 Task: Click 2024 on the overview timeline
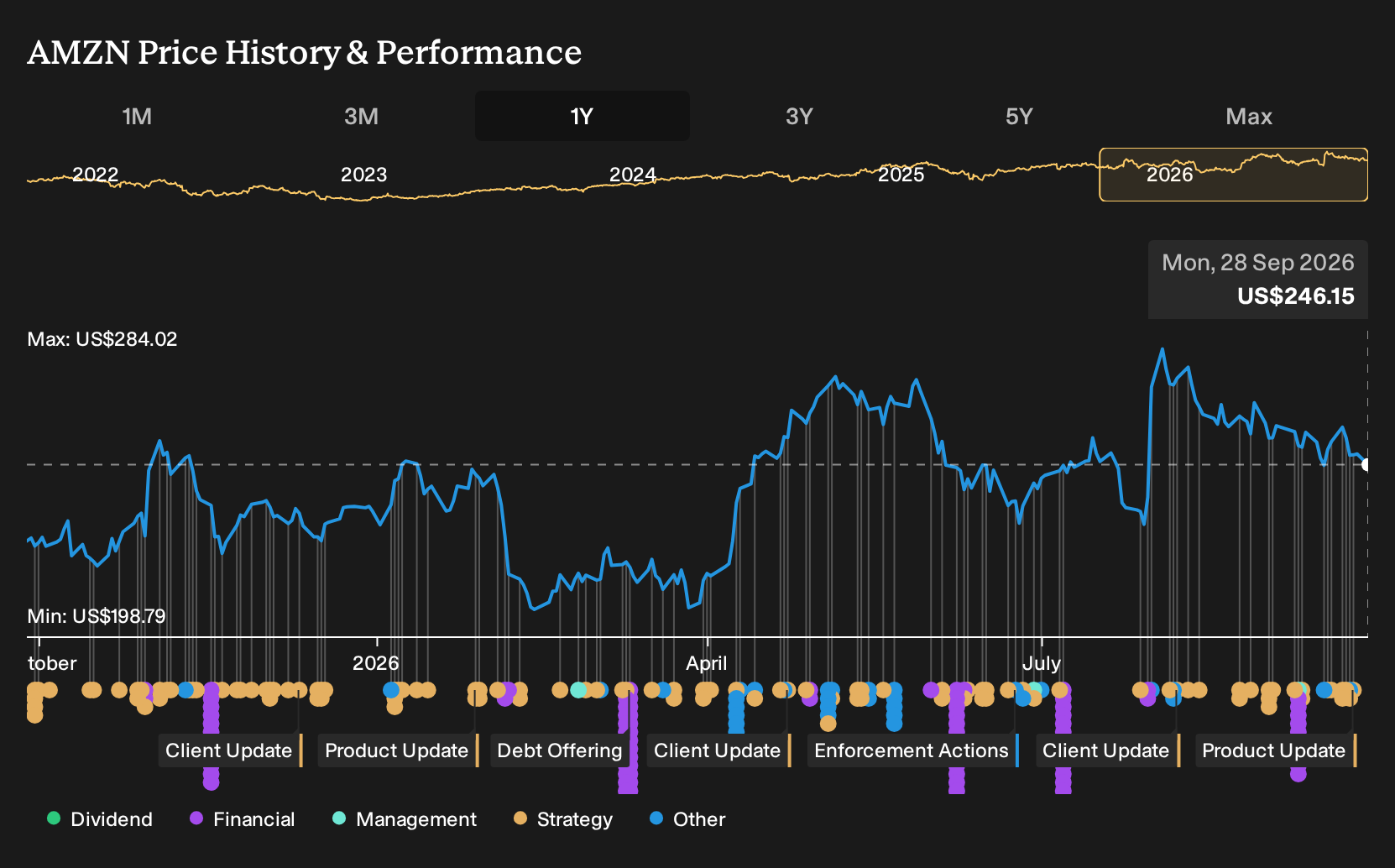632,175
